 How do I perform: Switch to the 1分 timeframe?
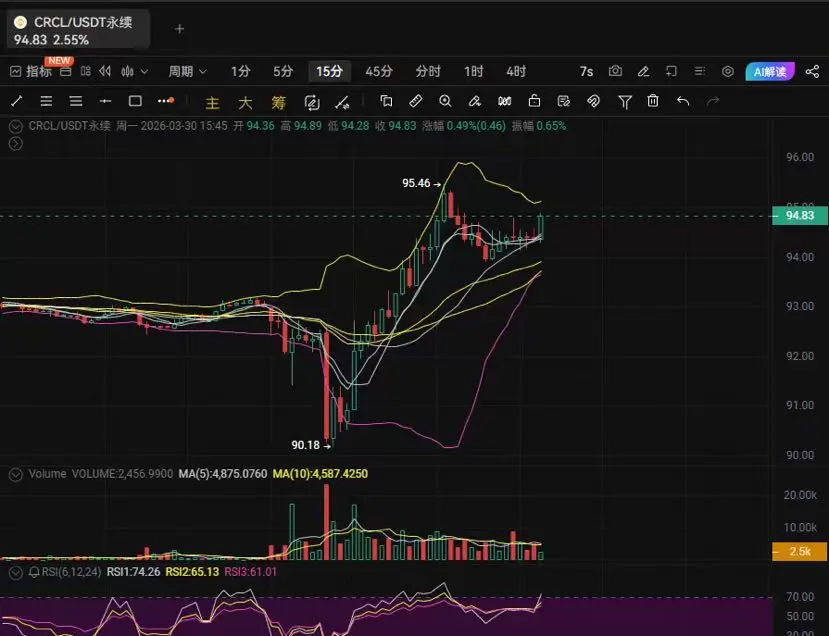240,71
